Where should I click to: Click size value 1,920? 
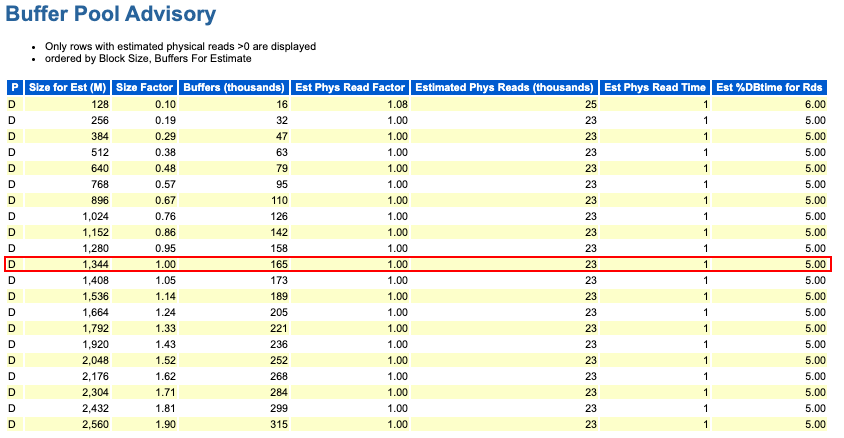[95, 344]
